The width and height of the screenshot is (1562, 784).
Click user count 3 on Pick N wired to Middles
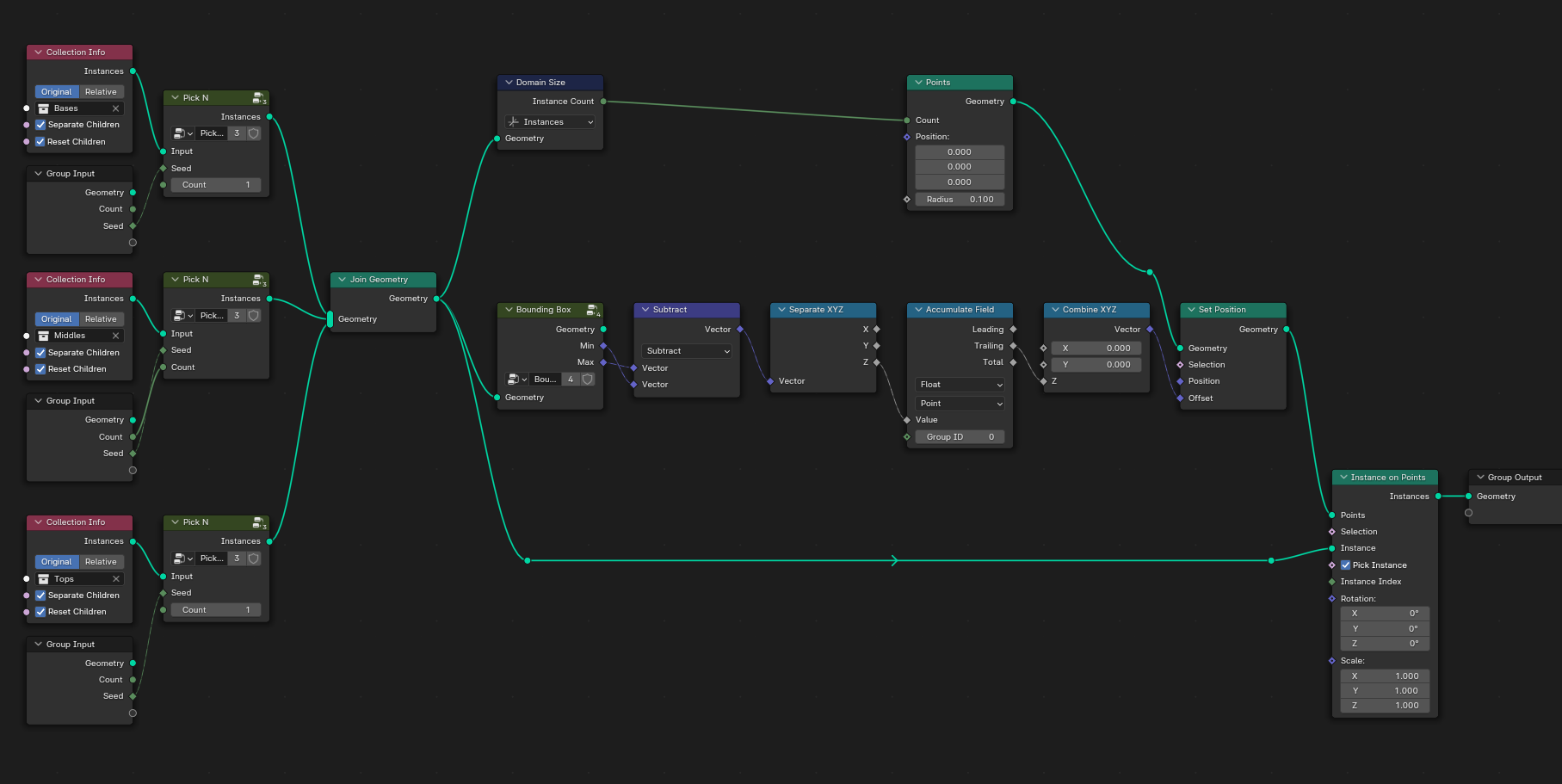pos(237,316)
